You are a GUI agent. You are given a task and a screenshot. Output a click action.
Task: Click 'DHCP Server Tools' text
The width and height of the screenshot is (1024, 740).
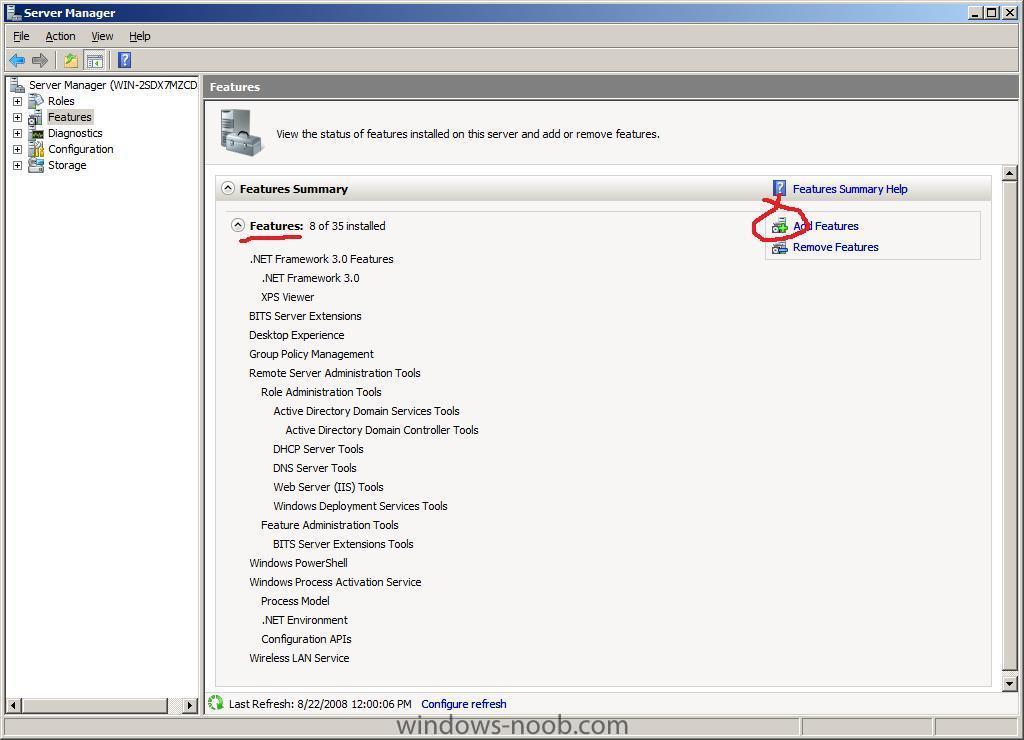pos(318,449)
